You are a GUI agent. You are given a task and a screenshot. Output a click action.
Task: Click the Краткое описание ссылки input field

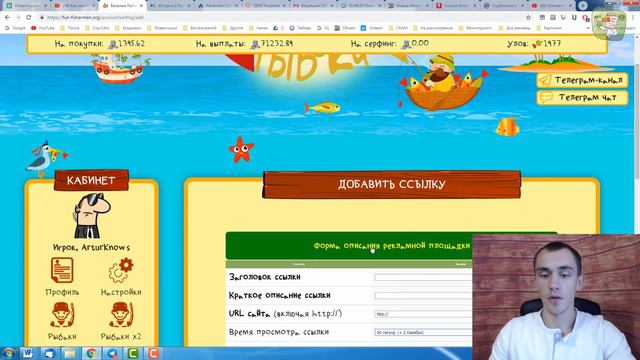(x=423, y=296)
